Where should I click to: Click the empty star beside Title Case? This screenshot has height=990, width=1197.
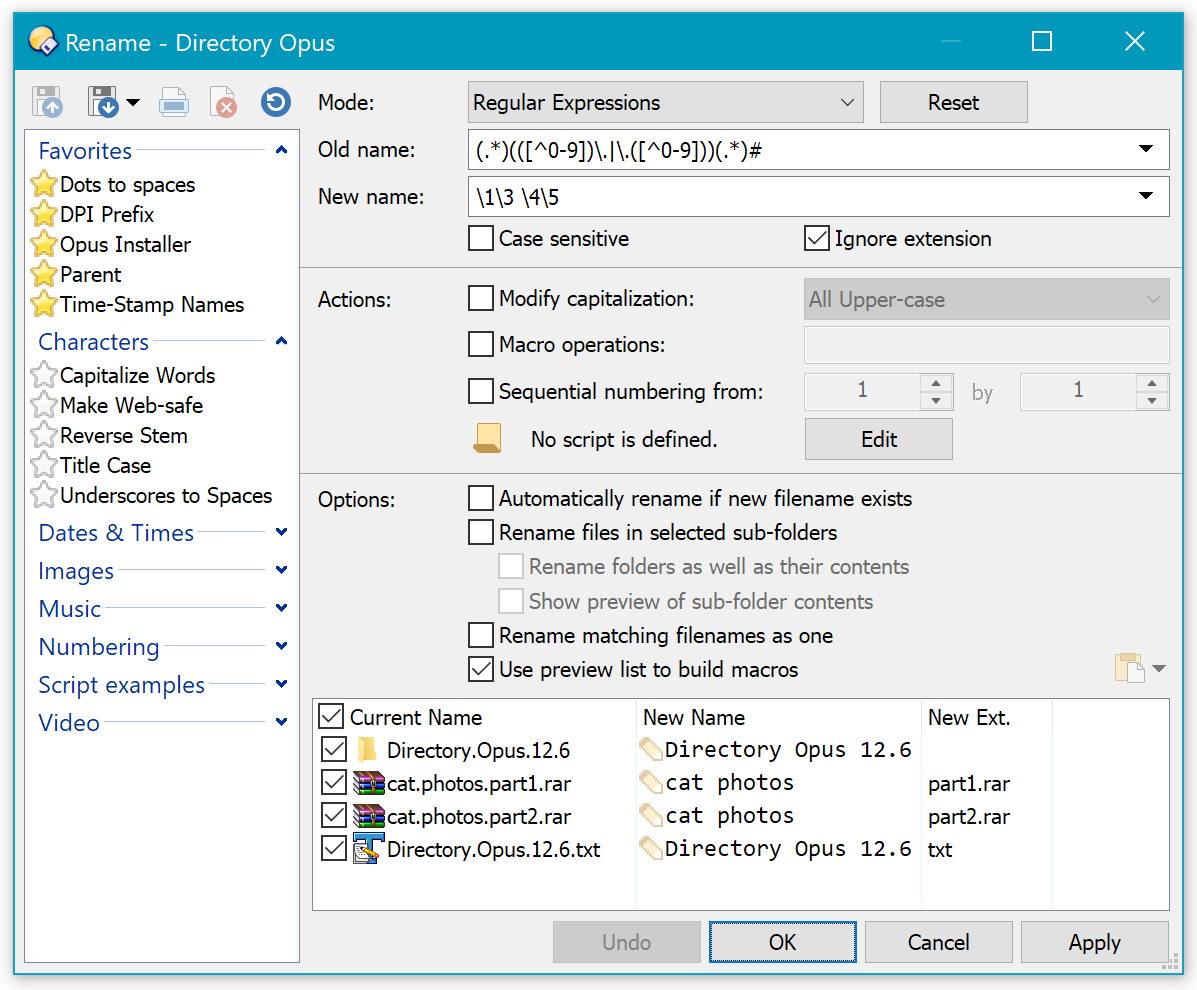44,465
